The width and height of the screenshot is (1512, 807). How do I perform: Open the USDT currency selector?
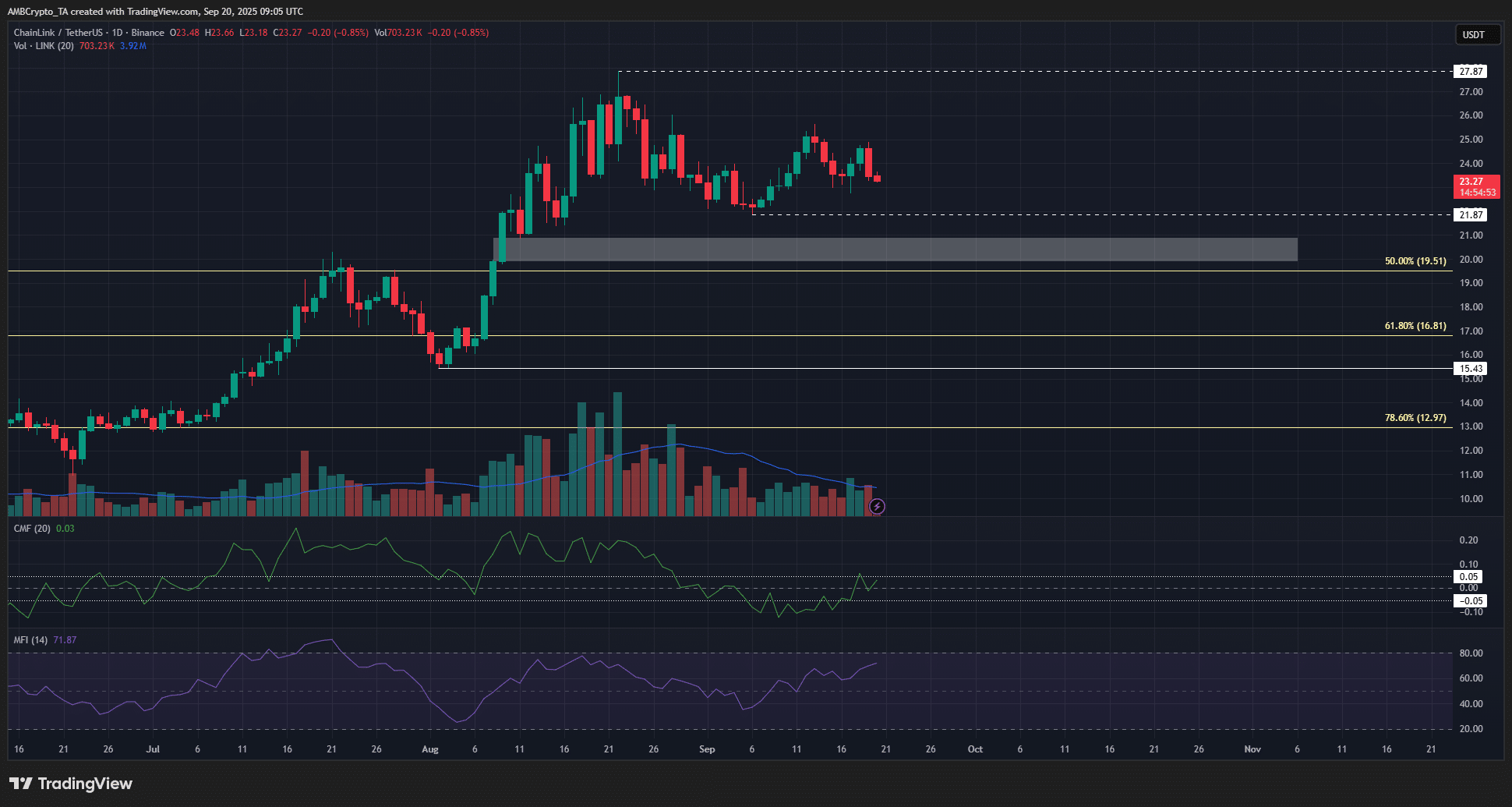tap(1473, 34)
